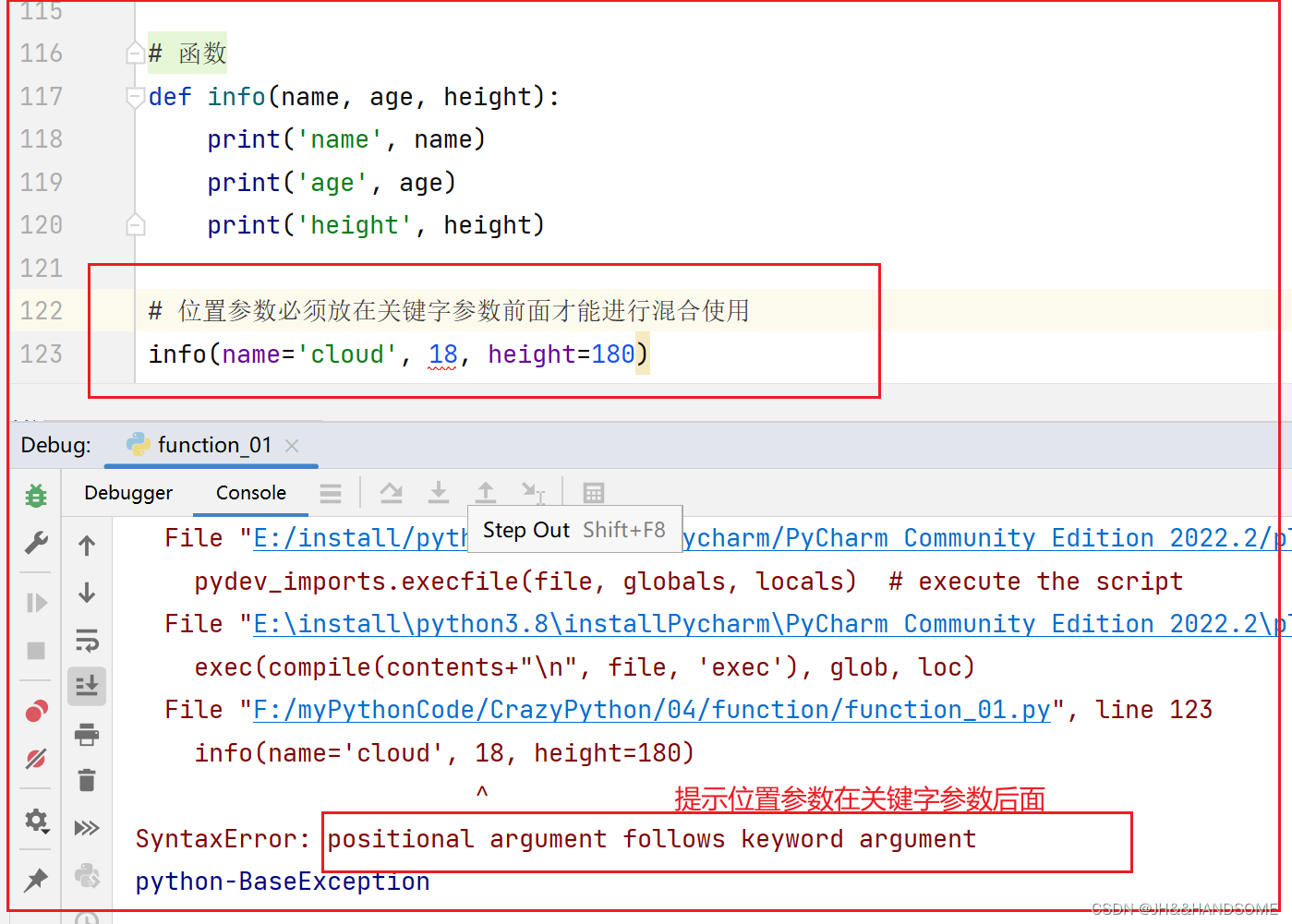Screen dimensions: 1292x924
Task: Click the Step Over icon
Action: [x=392, y=493]
